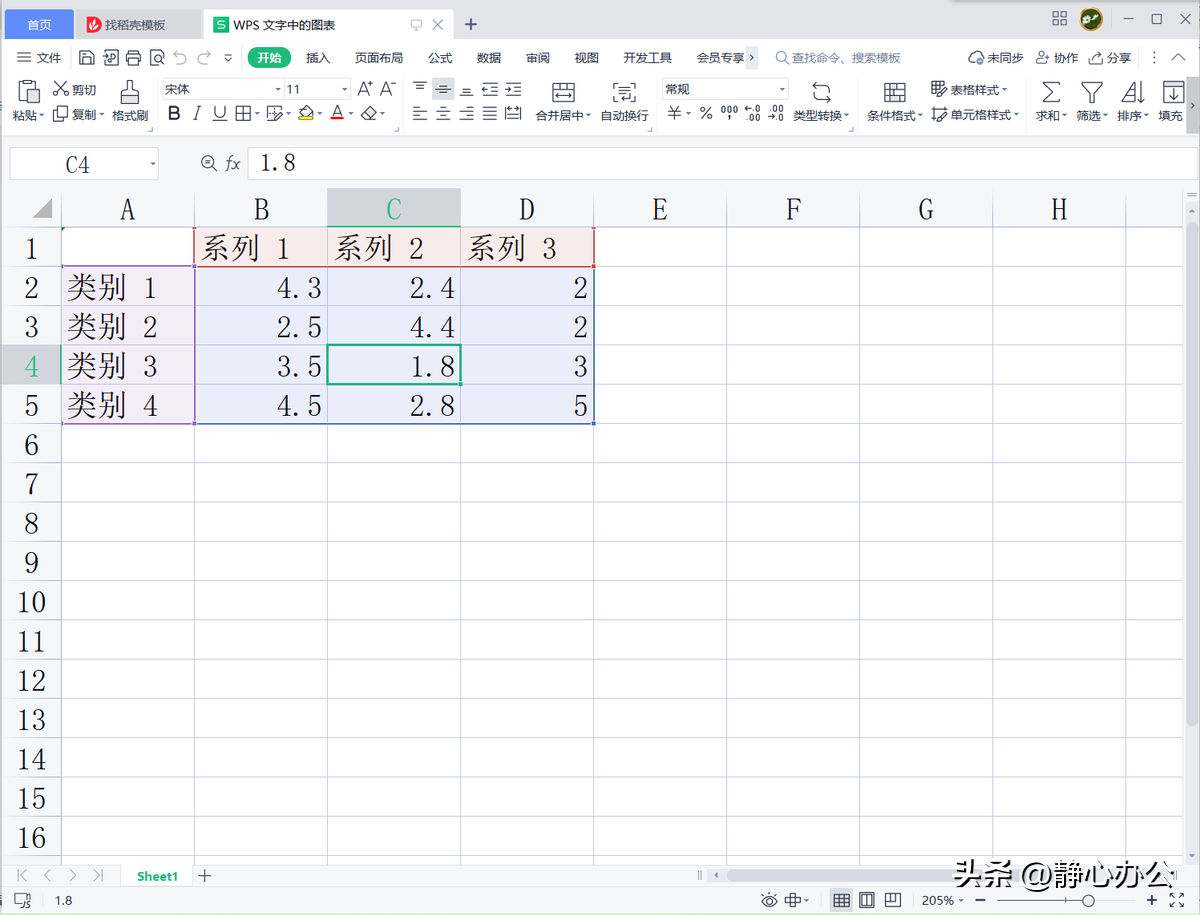Expand the Name Box dropdown beside C4
Viewport: 1200px width, 915px height.
(x=152, y=164)
